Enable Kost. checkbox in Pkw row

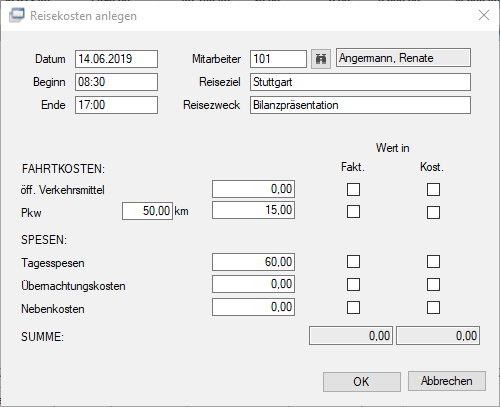point(433,212)
